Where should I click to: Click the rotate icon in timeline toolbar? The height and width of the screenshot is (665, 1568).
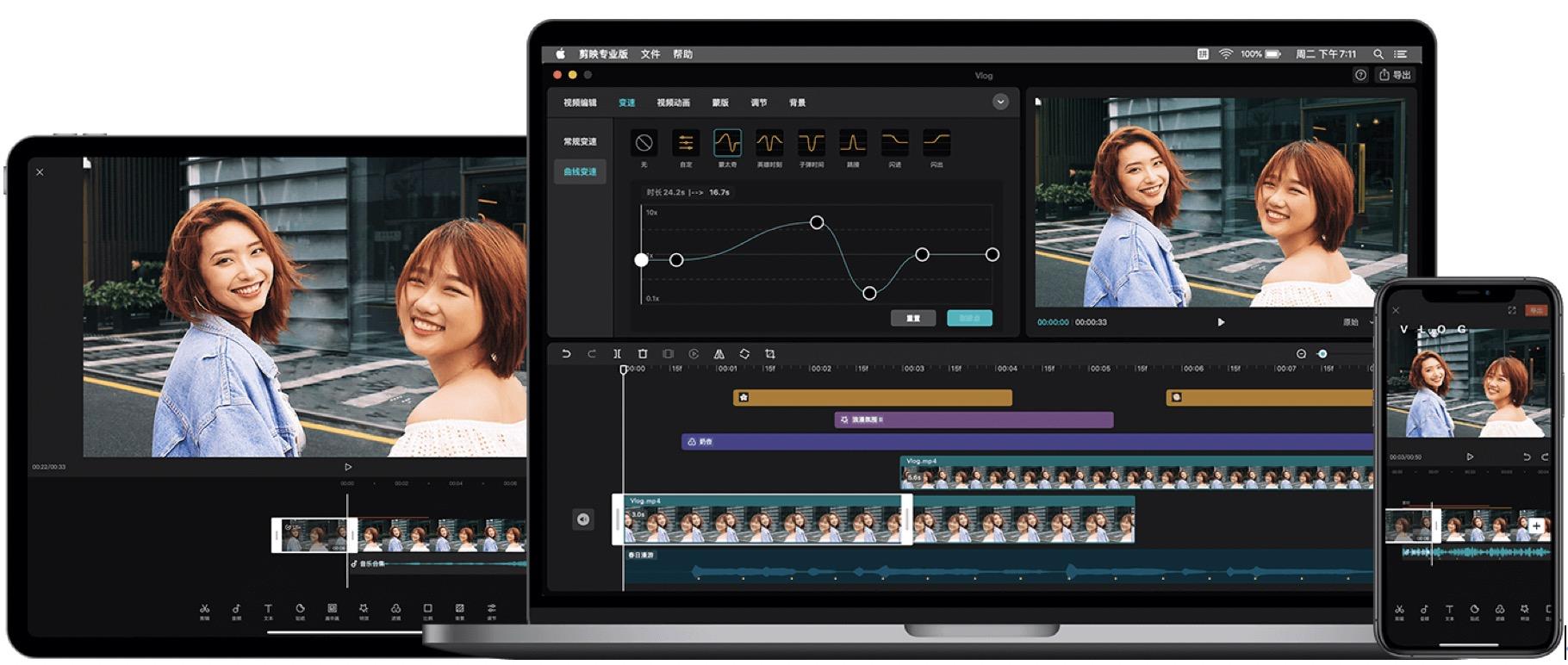pos(744,354)
